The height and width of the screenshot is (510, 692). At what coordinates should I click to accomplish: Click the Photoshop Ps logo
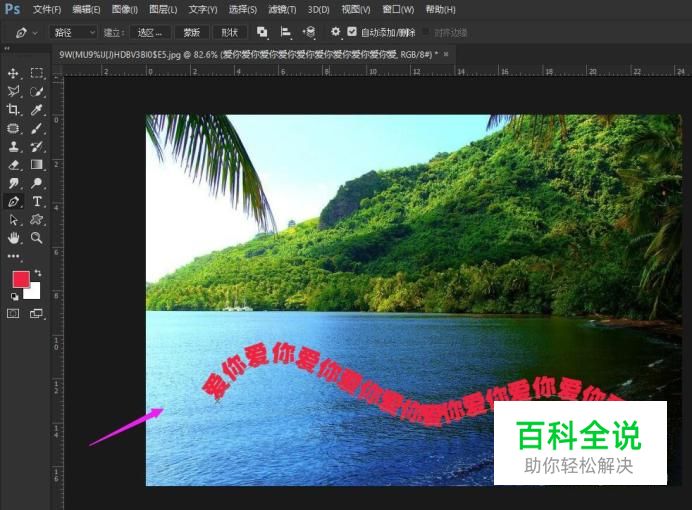pos(12,9)
